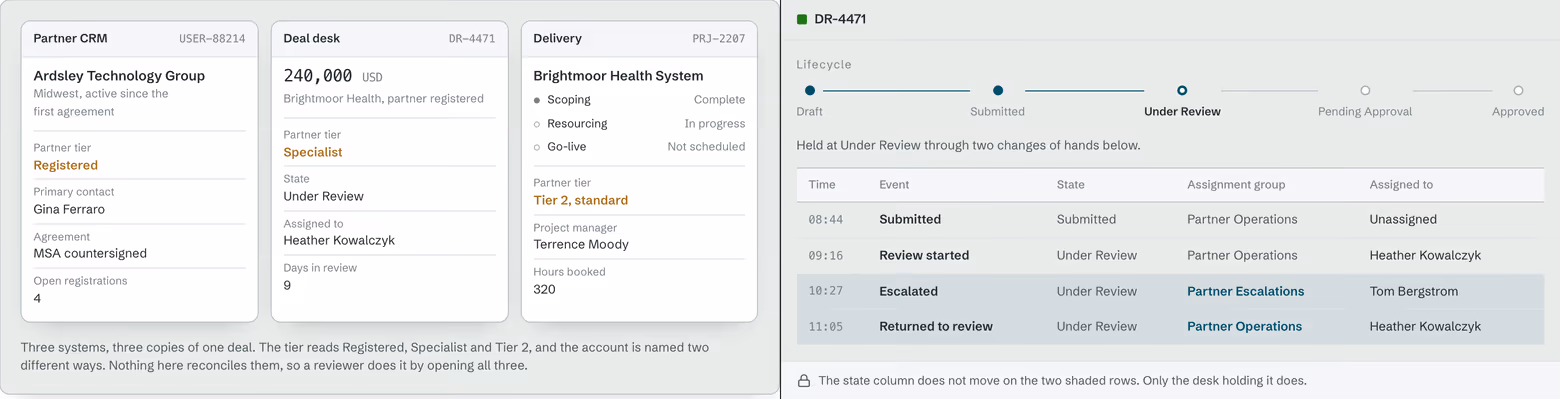1560x399 pixels.
Task: Click project manager Terrence Moody
Action: (x=581, y=244)
